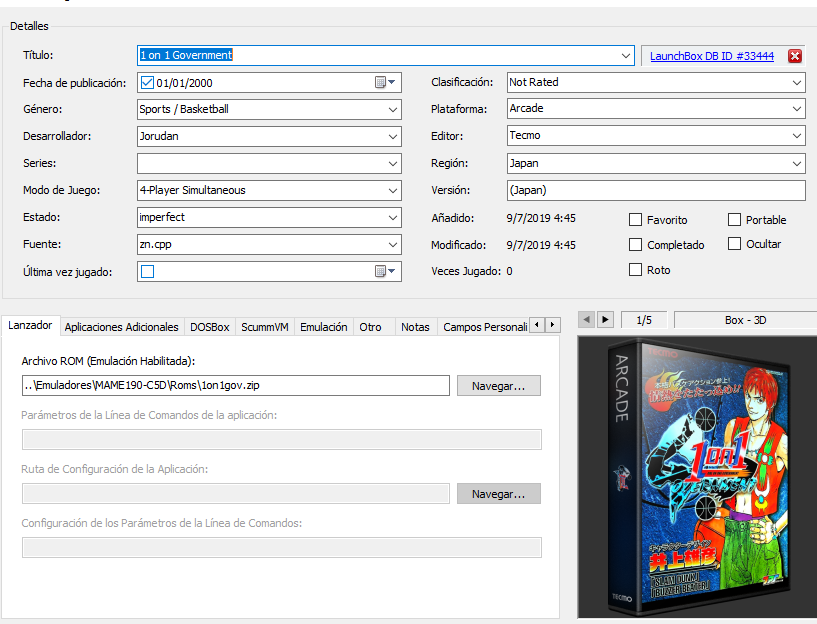The height and width of the screenshot is (624, 817).
Task: Click the Box - 3D image type button
Action: pos(745,320)
